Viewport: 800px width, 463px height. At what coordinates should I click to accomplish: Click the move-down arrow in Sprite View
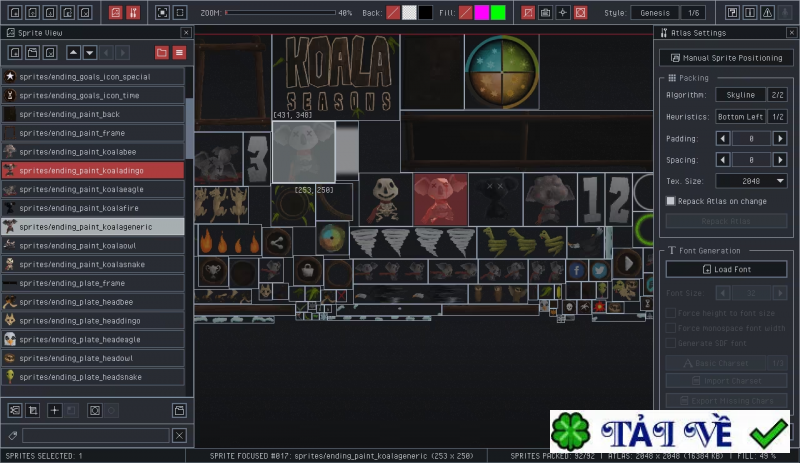[90, 53]
